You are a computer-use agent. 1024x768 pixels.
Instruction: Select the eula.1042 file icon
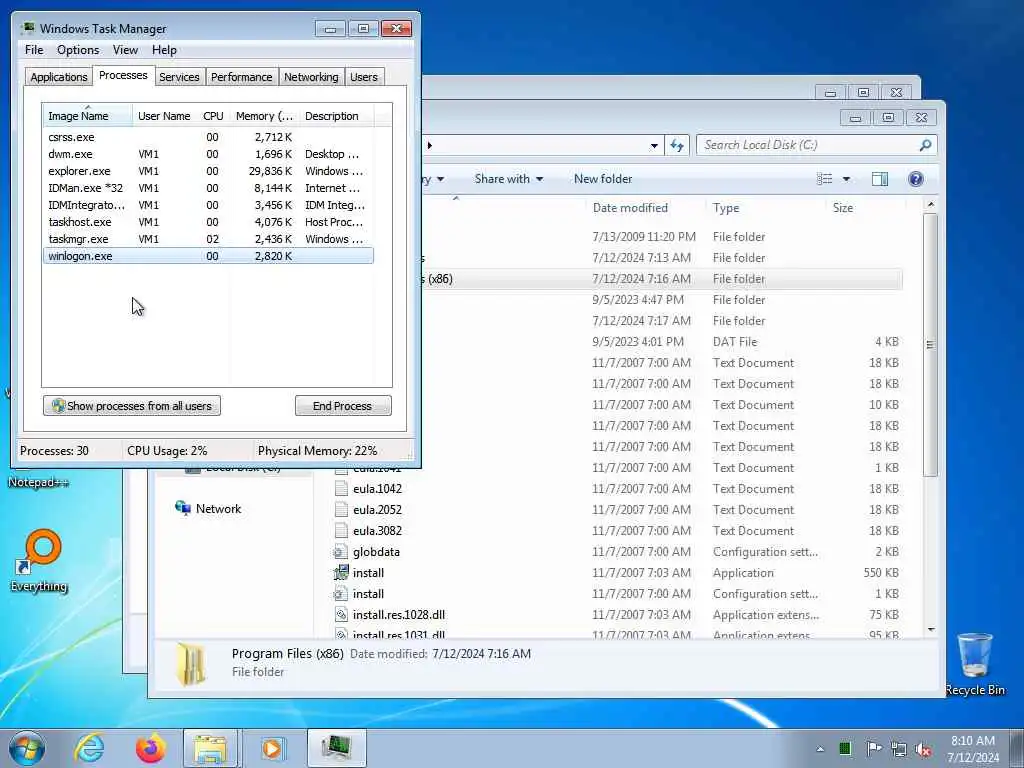pyautogui.click(x=340, y=488)
